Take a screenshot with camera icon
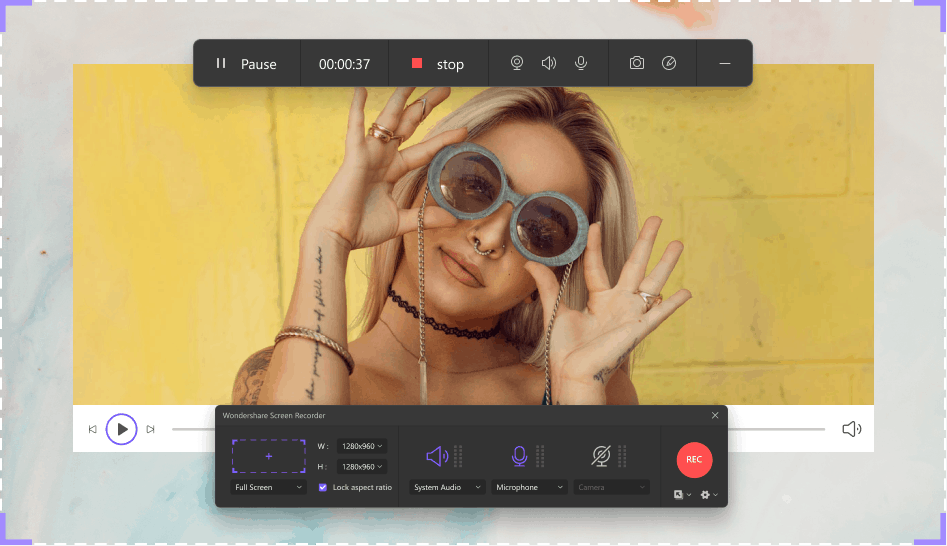Image resolution: width=947 pixels, height=546 pixels. [637, 63]
